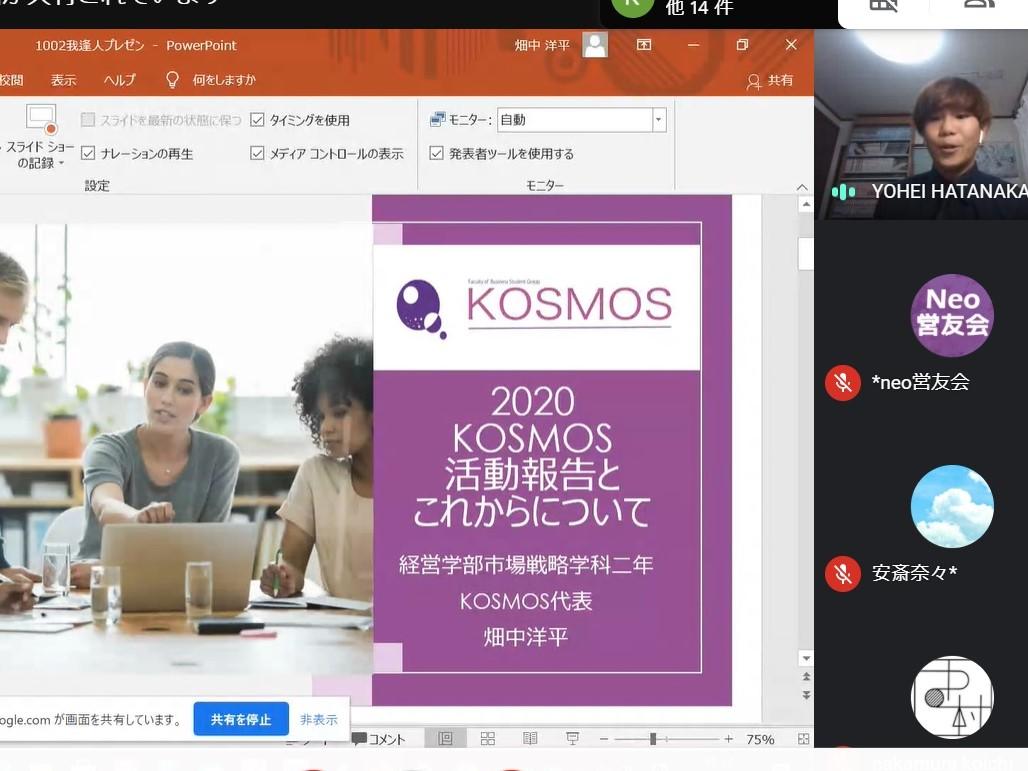The height and width of the screenshot is (771, 1028).
Task: Click the 非表示 link
Action: click(319, 719)
